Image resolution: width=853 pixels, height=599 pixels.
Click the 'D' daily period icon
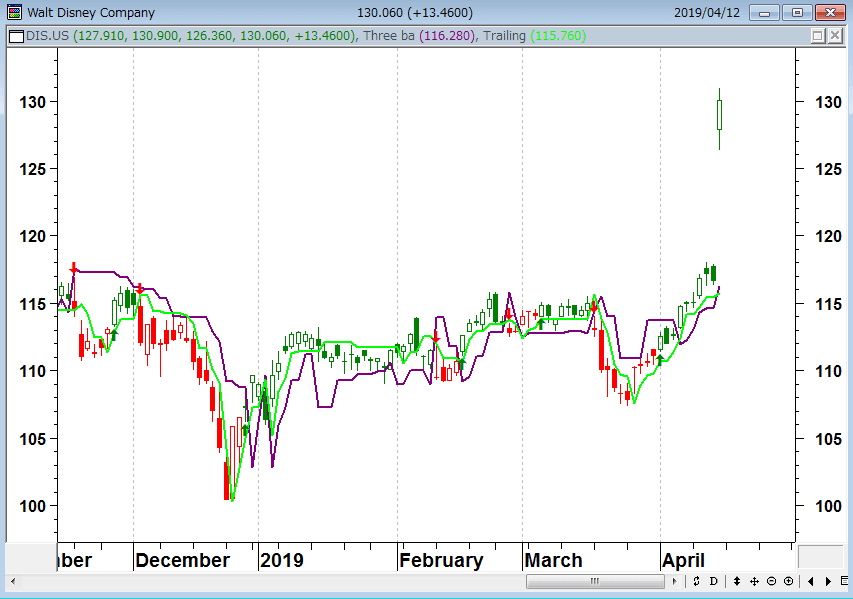[714, 582]
